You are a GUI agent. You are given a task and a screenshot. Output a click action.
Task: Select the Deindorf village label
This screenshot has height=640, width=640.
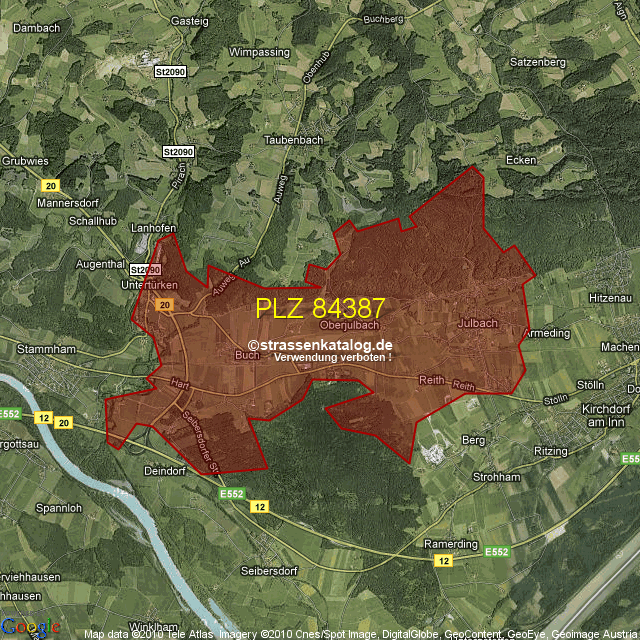pyautogui.click(x=166, y=470)
